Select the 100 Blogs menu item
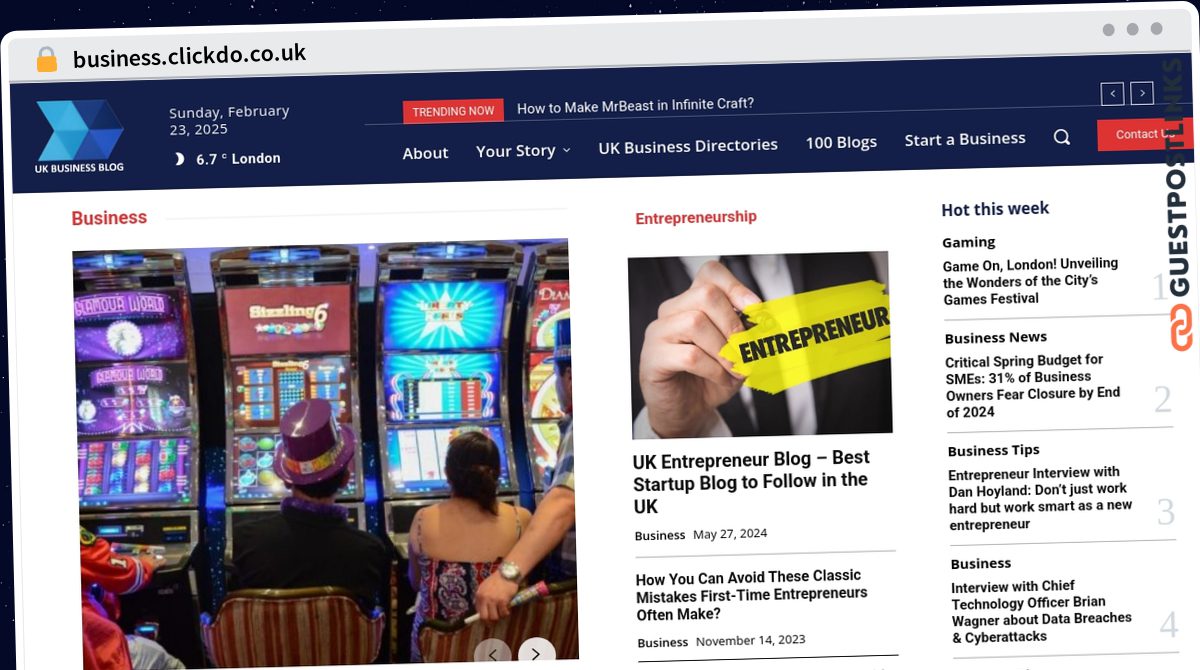Screen dimensions: 1200x670 click(841, 142)
